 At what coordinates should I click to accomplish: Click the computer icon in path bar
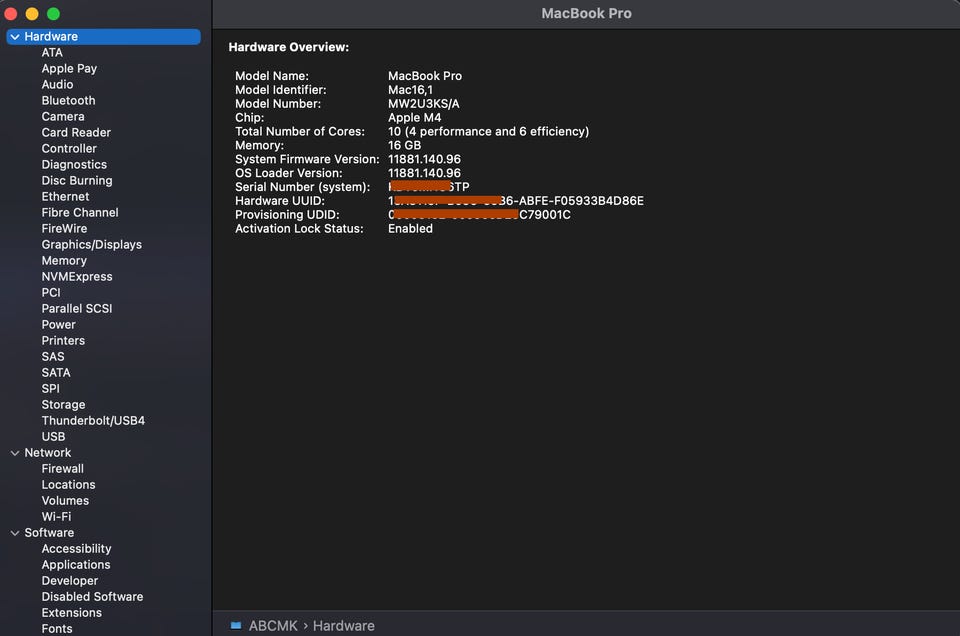pos(236,626)
